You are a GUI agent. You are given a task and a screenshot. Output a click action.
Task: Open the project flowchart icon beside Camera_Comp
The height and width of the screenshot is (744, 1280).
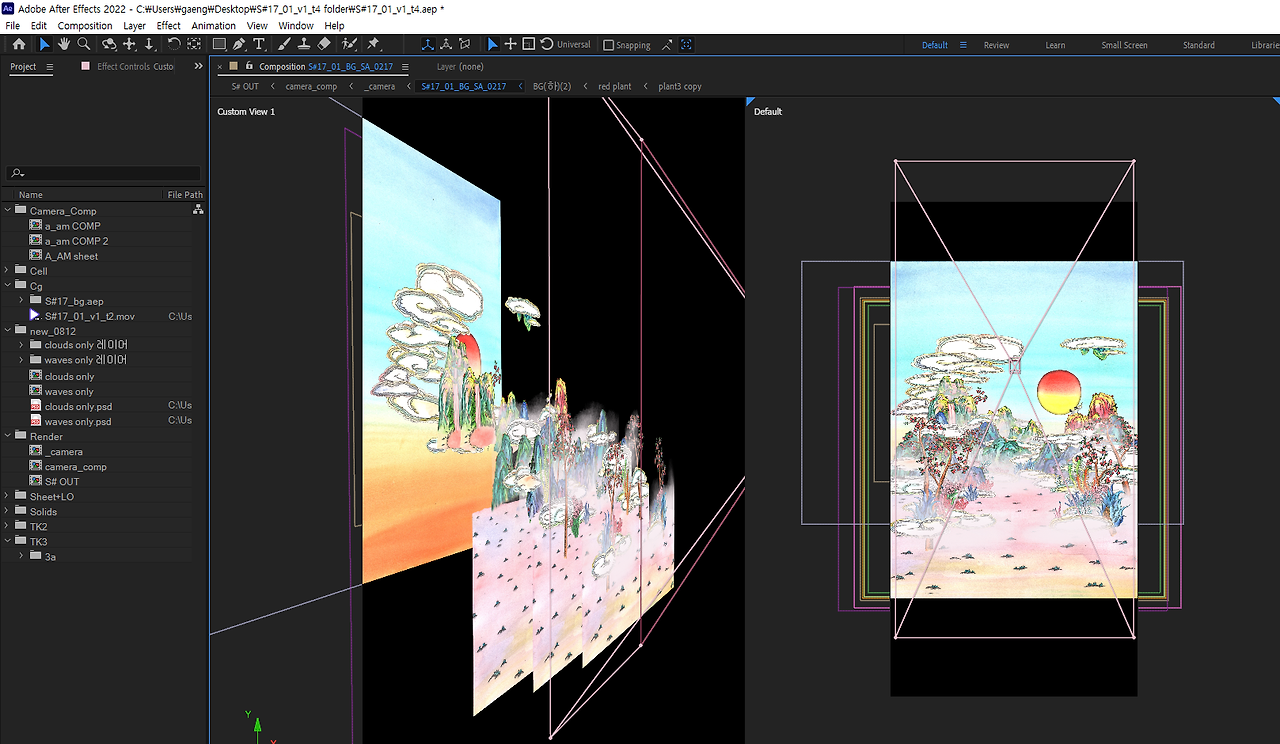pos(198,210)
